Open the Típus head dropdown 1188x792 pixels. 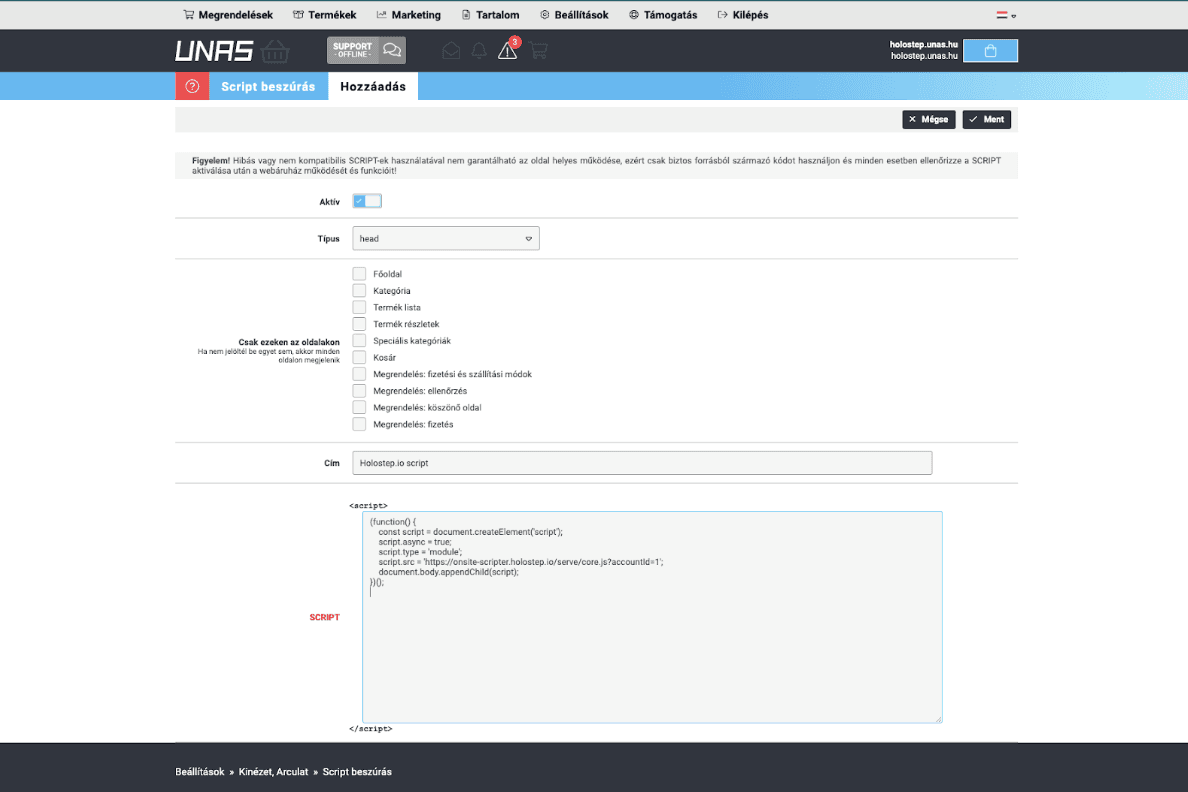(446, 239)
